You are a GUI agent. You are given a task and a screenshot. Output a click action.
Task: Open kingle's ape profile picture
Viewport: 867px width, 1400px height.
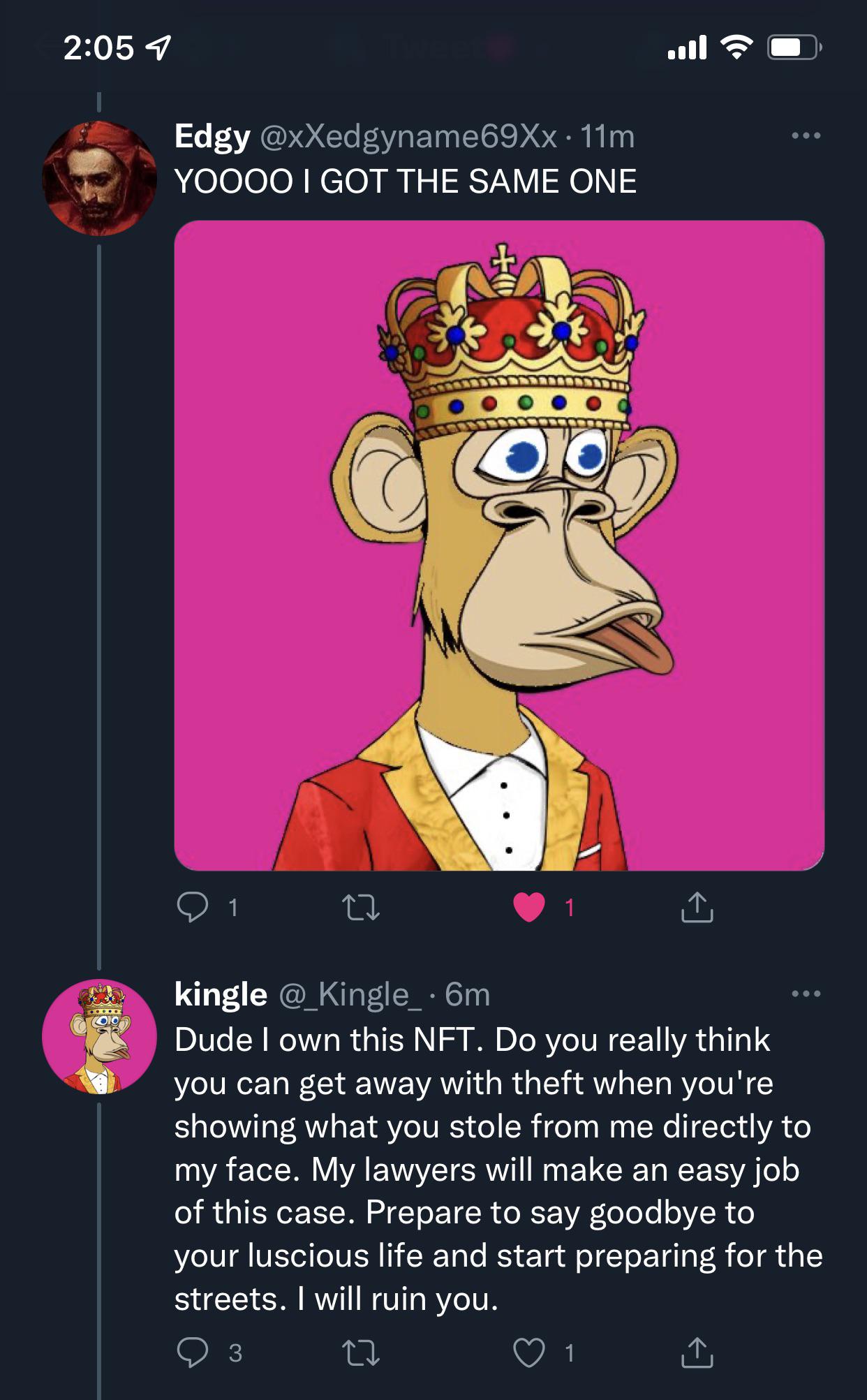point(99,1036)
